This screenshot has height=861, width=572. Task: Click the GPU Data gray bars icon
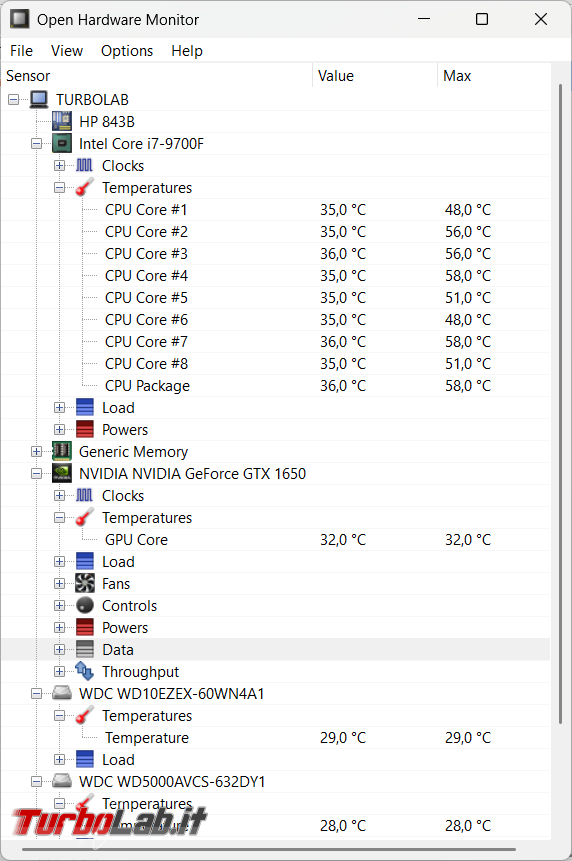click(x=85, y=649)
